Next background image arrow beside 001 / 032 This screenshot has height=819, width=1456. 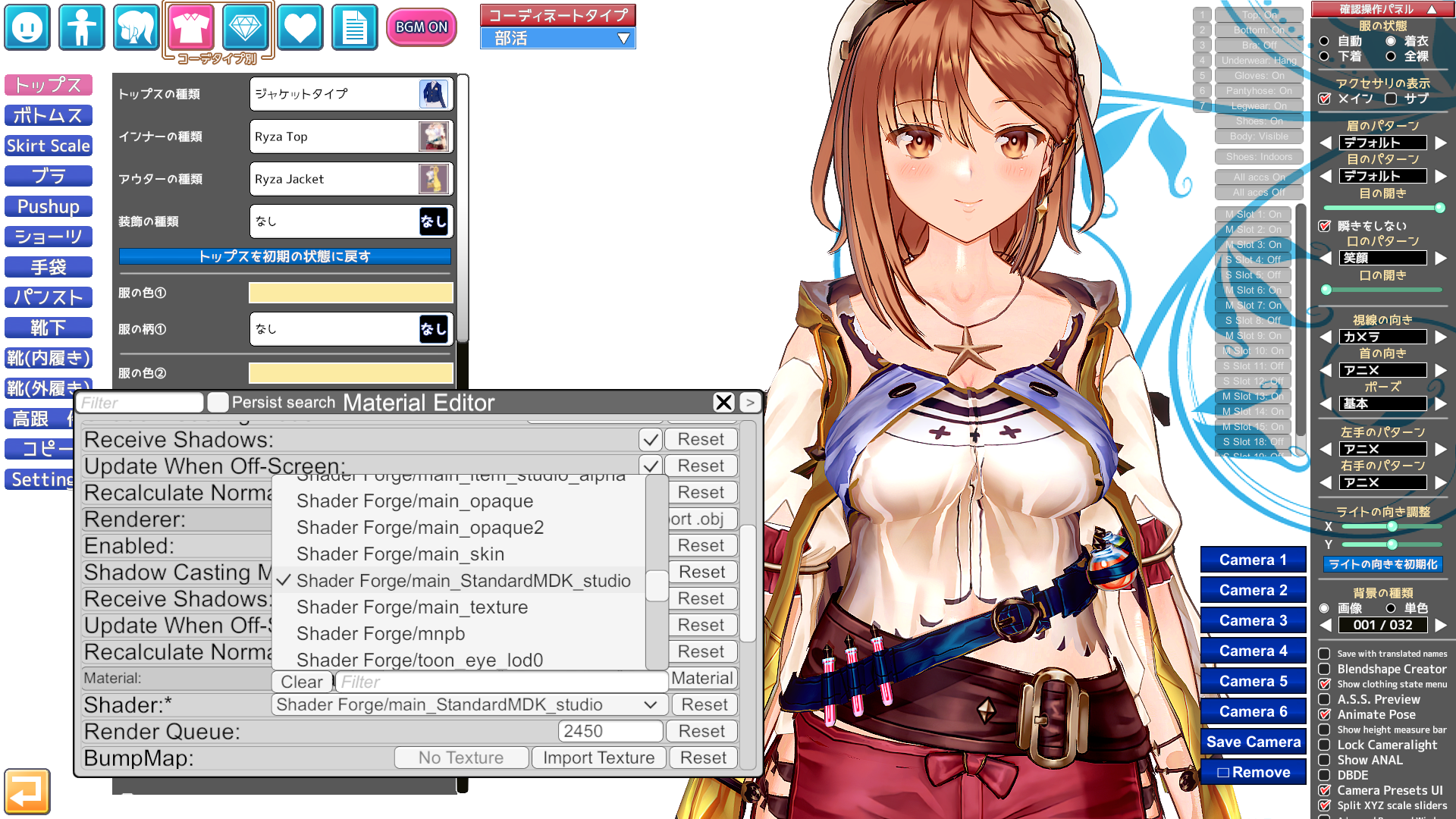(1441, 625)
